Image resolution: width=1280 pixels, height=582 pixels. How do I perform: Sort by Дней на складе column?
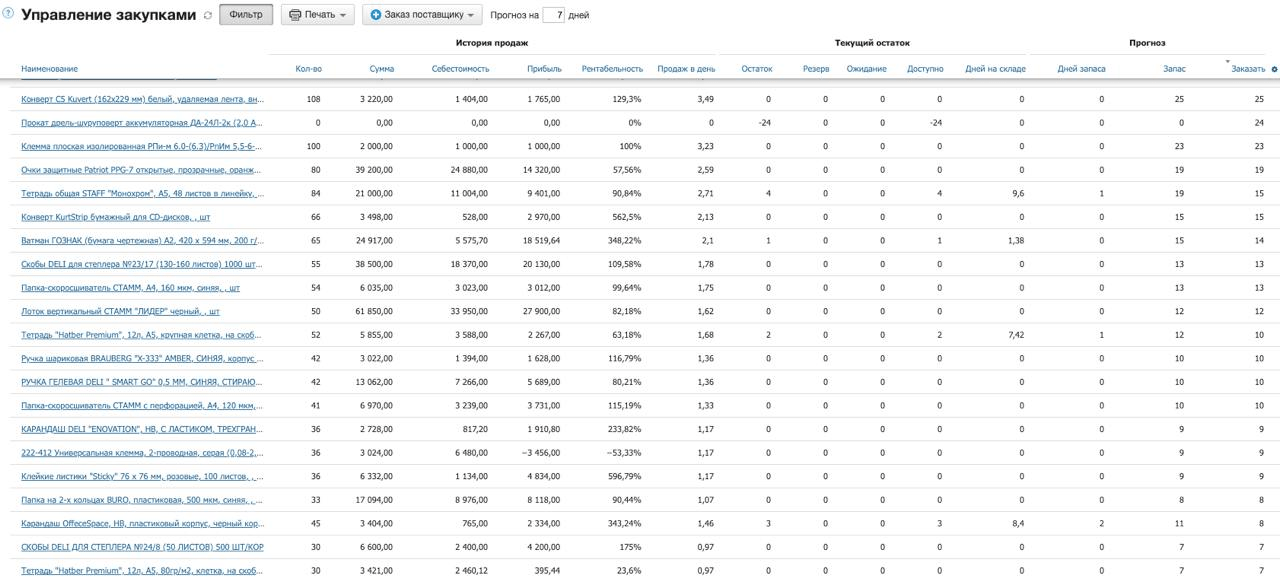(995, 69)
